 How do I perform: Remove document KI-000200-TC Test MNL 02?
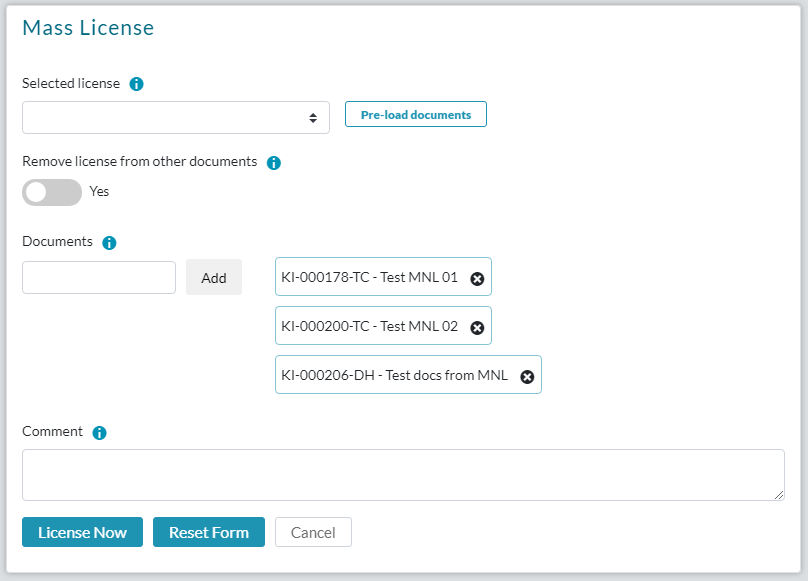coord(477,327)
